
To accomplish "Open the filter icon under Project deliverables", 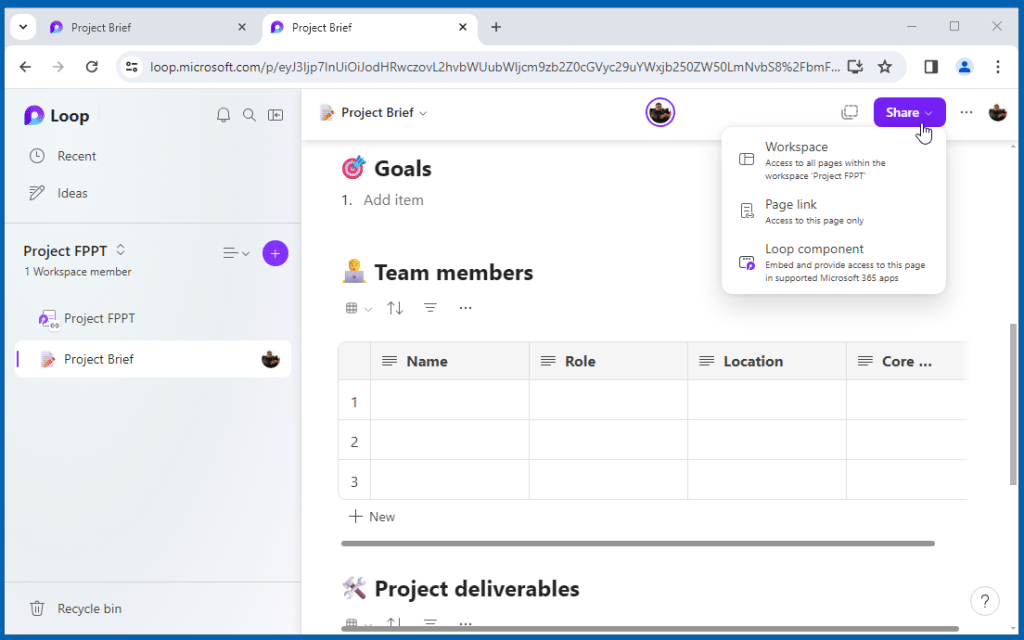I will (x=430, y=623).
